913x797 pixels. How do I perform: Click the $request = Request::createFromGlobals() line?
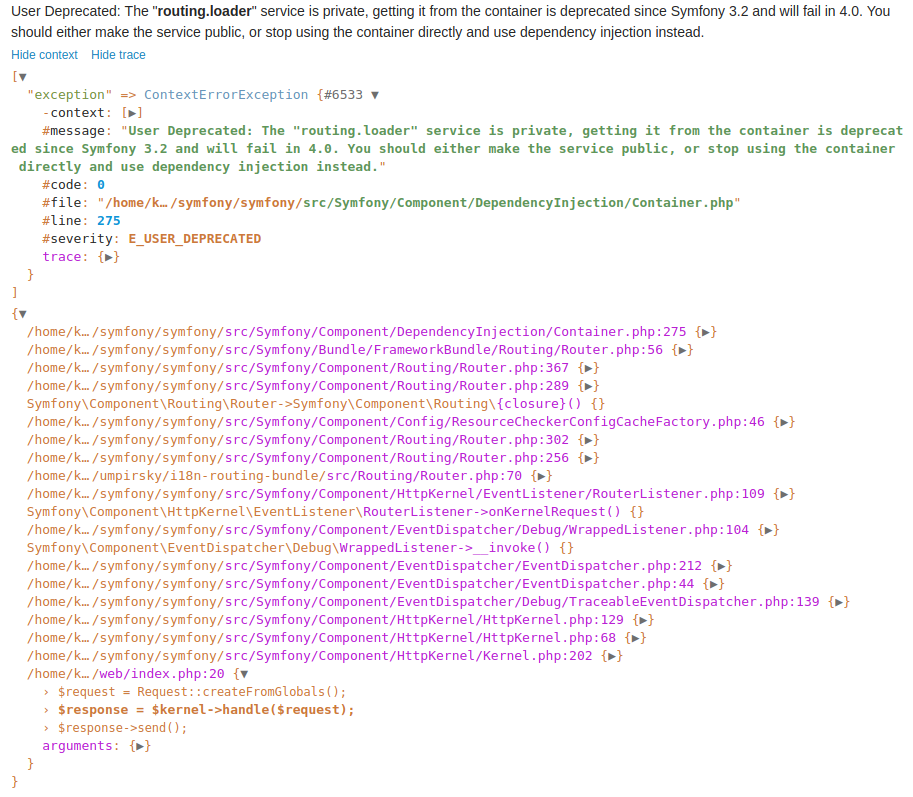pyautogui.click(x=201, y=692)
